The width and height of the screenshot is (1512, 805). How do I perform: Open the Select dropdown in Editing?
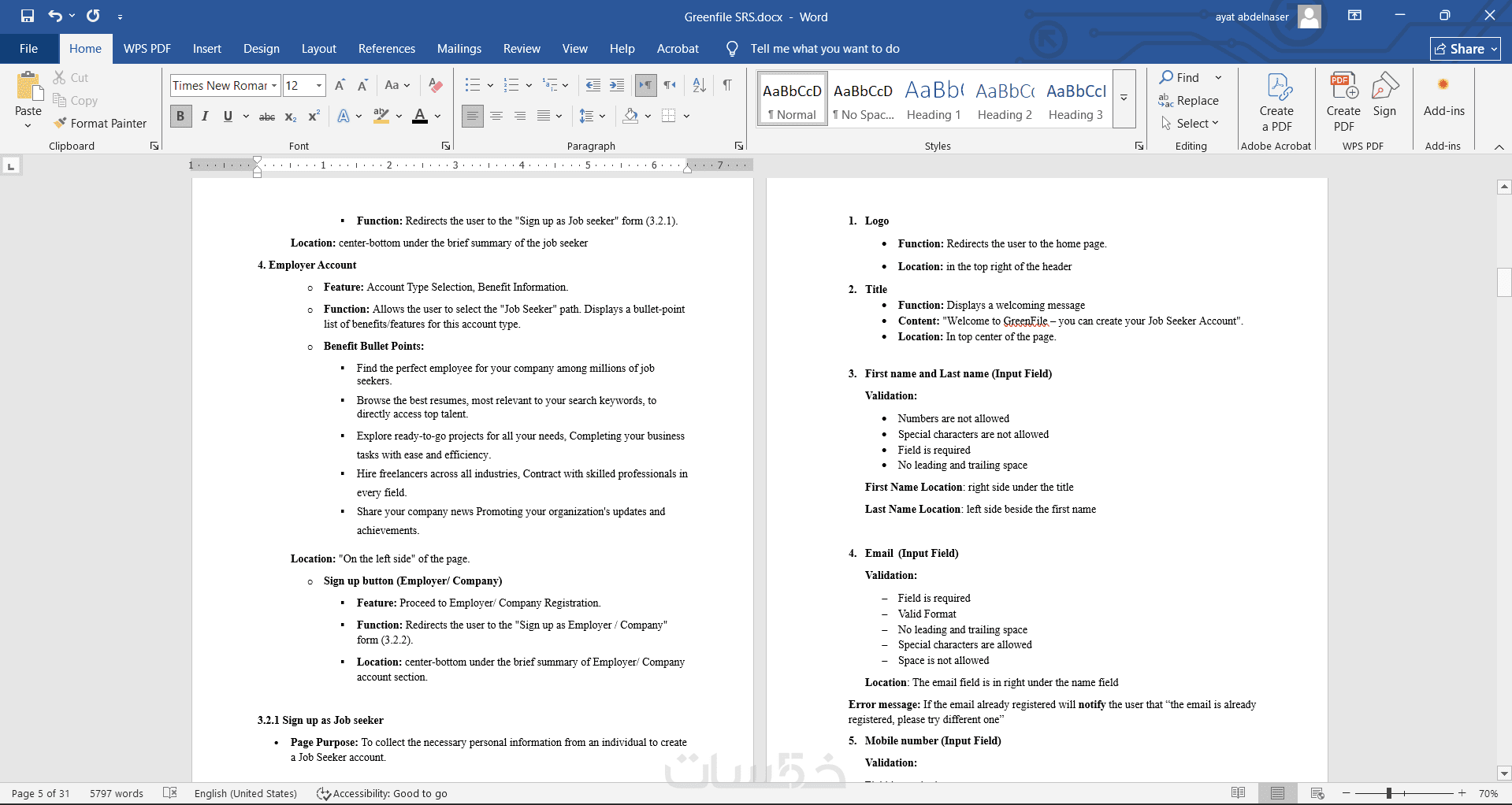click(x=1190, y=123)
